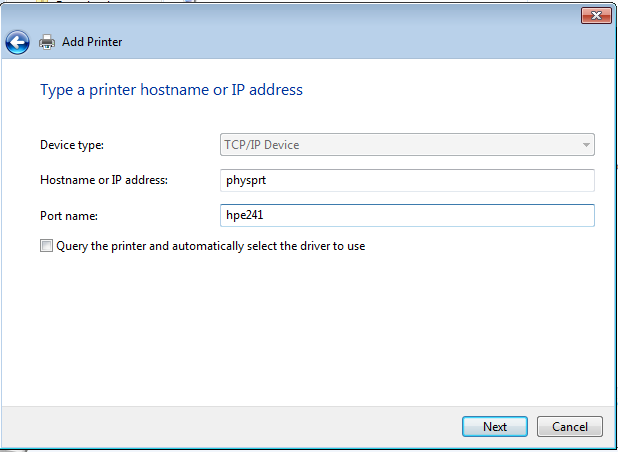Click the 'Type a printer hostname' heading
Screen dimensions: 618x452
(x=171, y=90)
